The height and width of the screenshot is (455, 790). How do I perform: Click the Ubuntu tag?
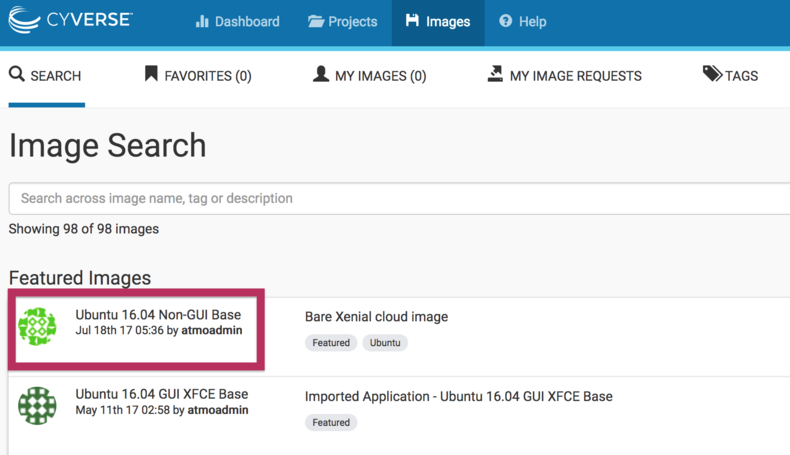point(385,343)
